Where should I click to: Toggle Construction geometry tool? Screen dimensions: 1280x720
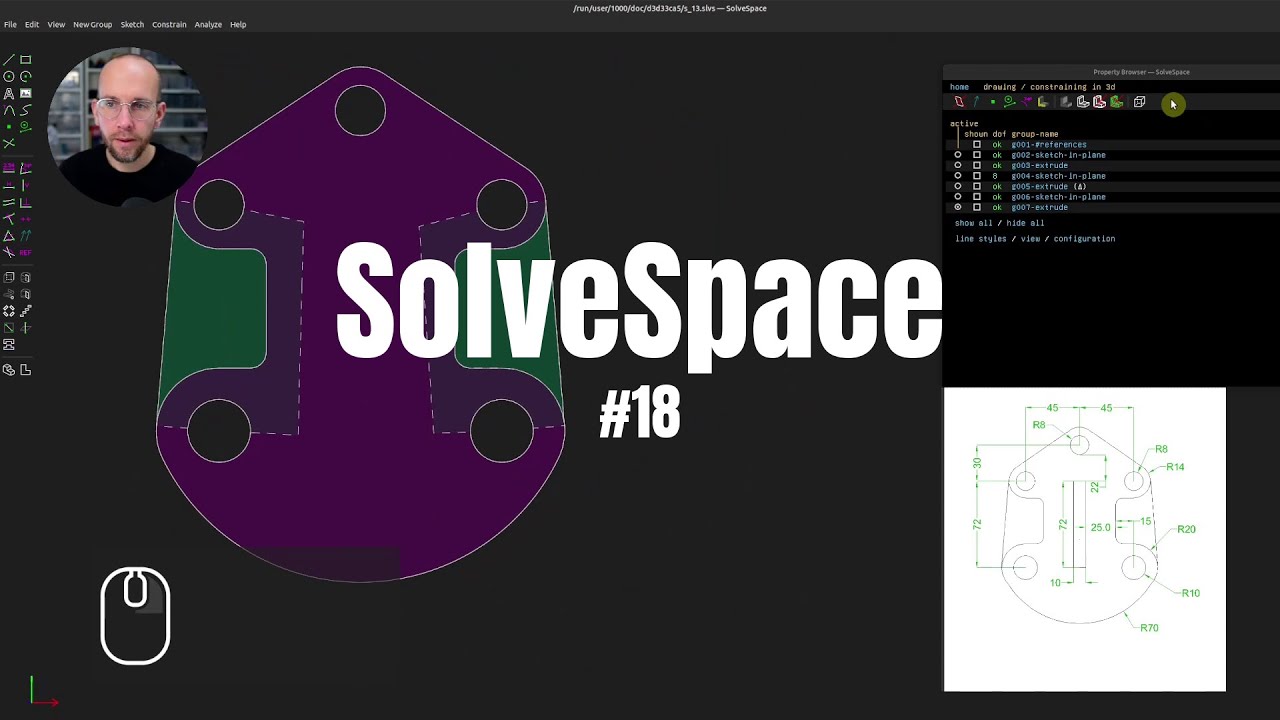coord(26,127)
